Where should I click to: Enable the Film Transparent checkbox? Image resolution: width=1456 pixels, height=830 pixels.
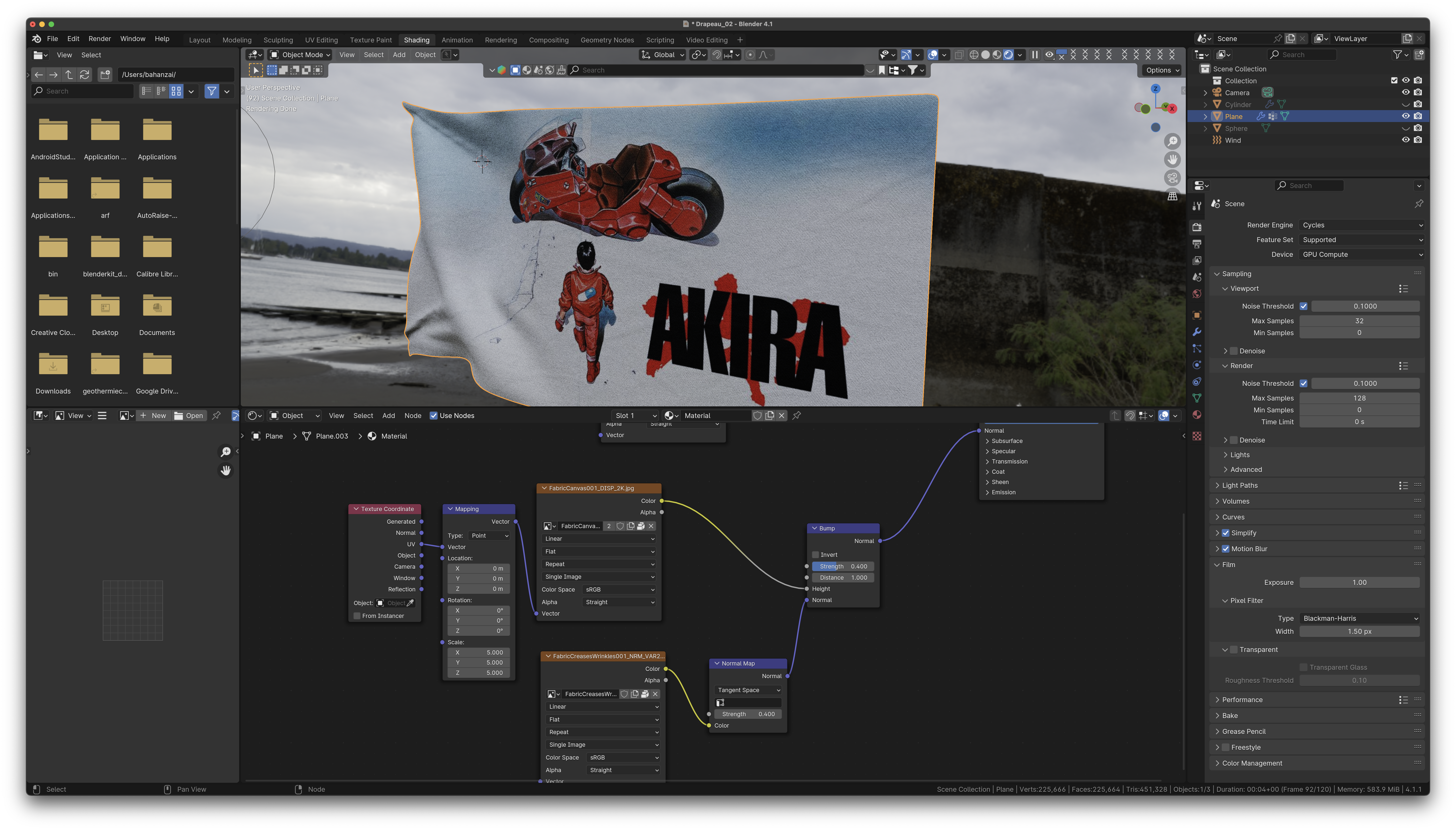(x=1234, y=650)
